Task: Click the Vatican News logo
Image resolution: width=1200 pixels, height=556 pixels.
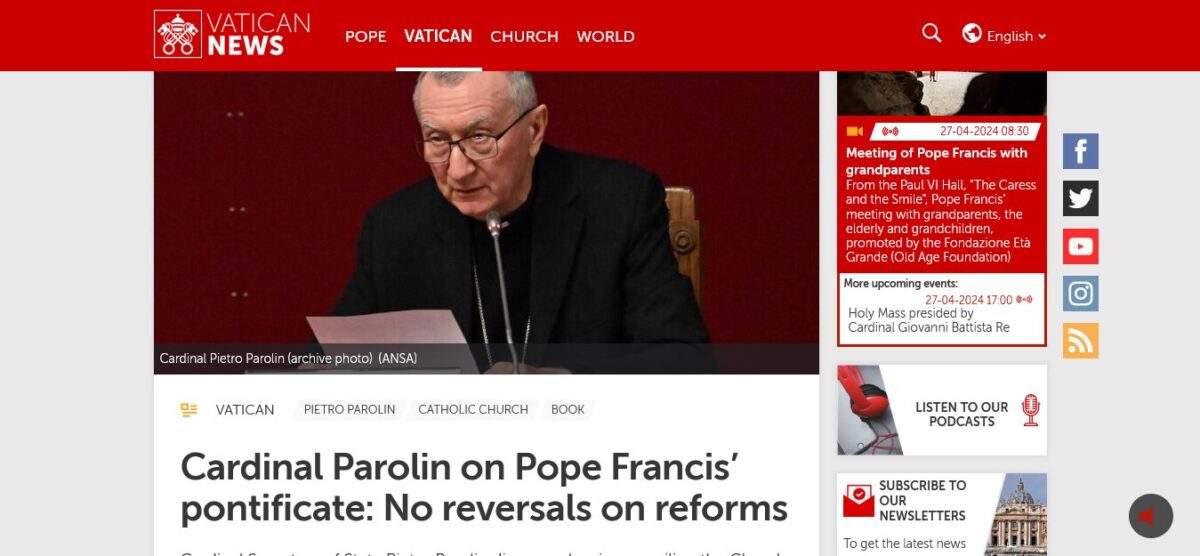Action: pyautogui.click(x=232, y=34)
